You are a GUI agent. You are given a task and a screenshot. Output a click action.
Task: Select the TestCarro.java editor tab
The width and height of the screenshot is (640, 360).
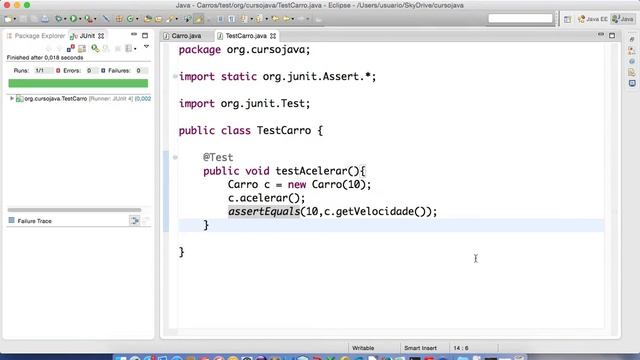click(246, 36)
